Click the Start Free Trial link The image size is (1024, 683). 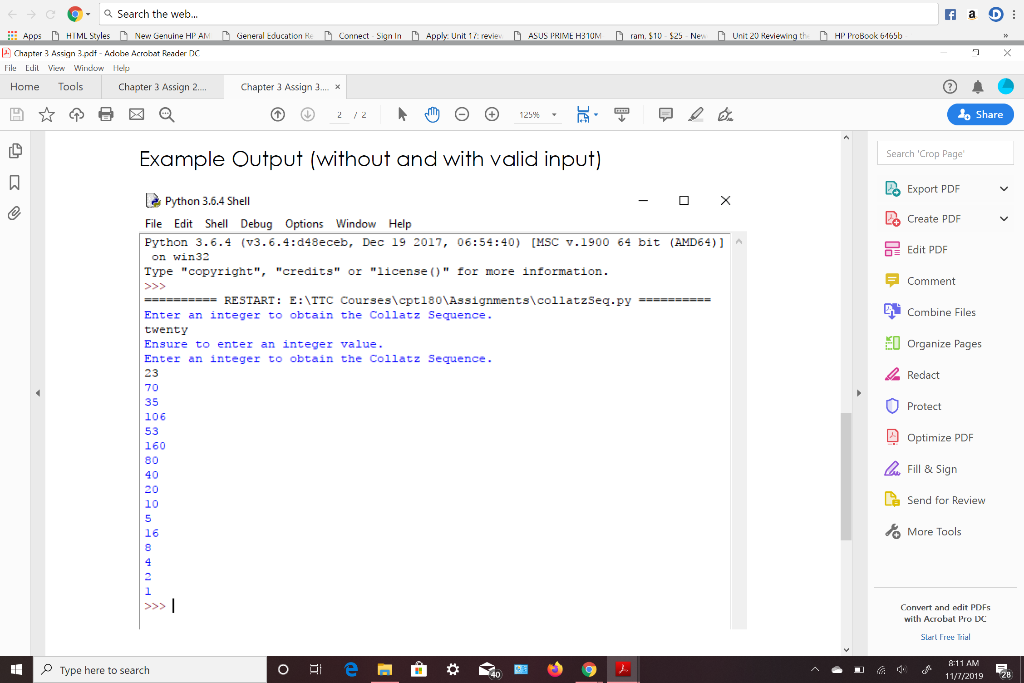pyautogui.click(x=945, y=635)
